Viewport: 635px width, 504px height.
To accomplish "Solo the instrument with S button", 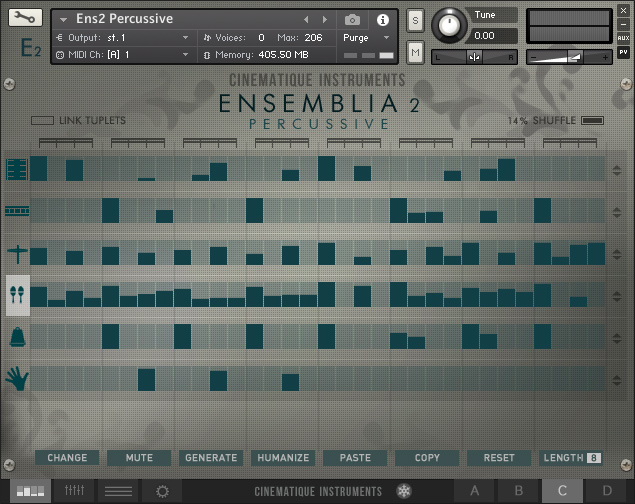I will point(415,20).
